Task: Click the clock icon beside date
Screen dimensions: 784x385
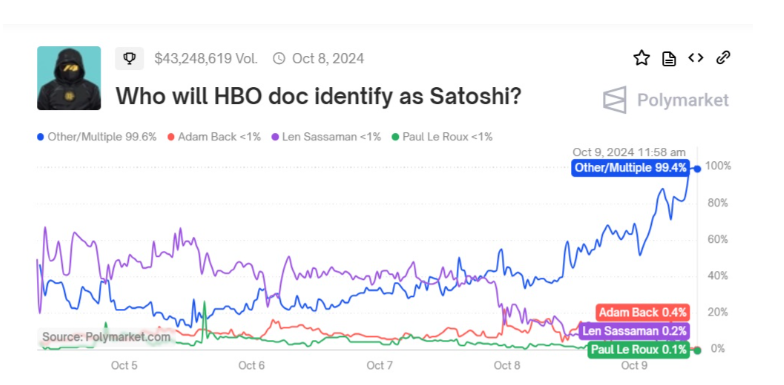Action: [x=279, y=58]
